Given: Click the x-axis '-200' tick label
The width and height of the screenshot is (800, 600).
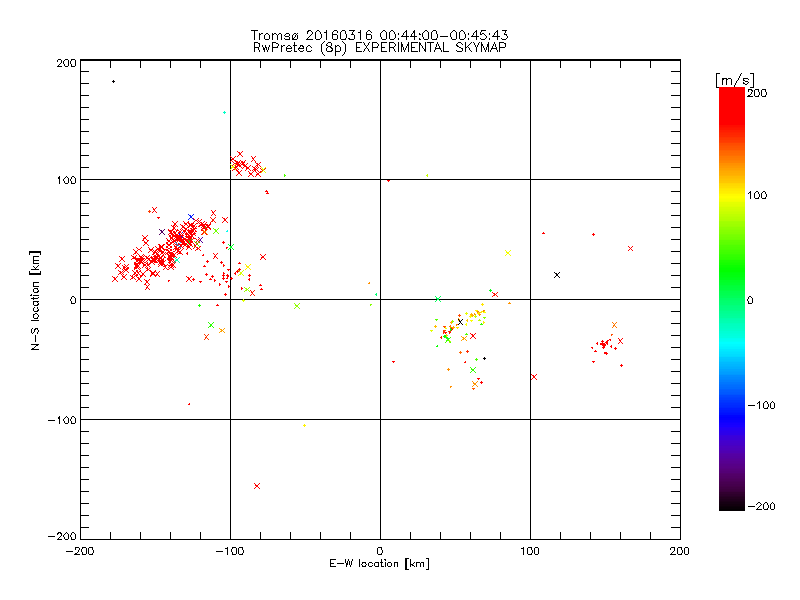Looking at the screenshot, I should 80,551.
